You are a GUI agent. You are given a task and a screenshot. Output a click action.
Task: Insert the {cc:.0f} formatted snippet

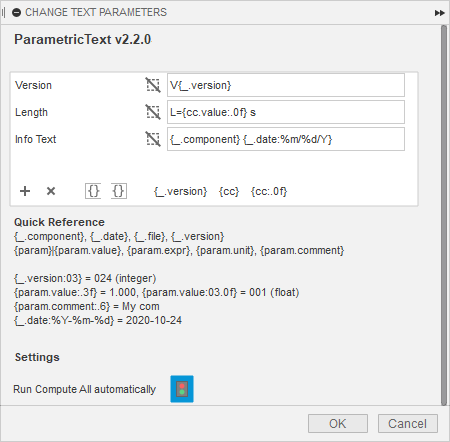pos(269,191)
